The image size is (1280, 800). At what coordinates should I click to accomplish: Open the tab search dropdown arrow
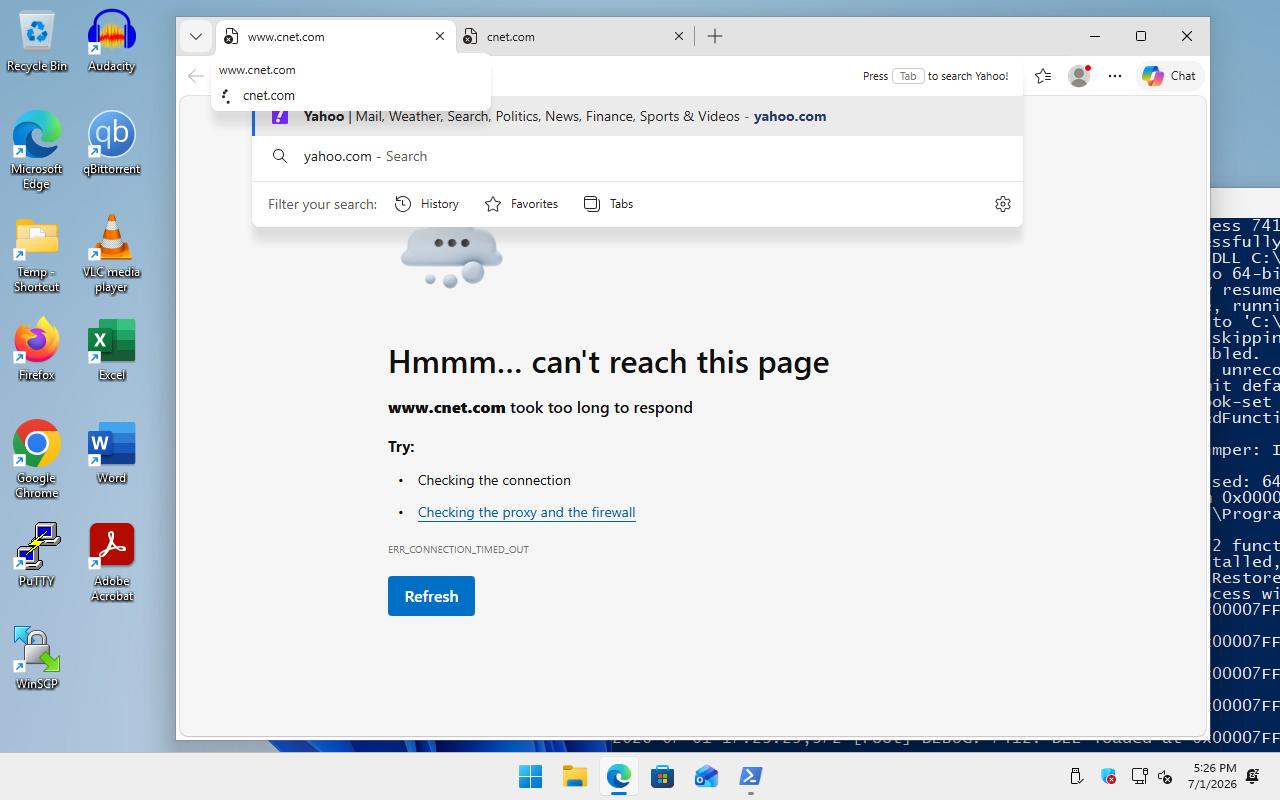pos(196,36)
